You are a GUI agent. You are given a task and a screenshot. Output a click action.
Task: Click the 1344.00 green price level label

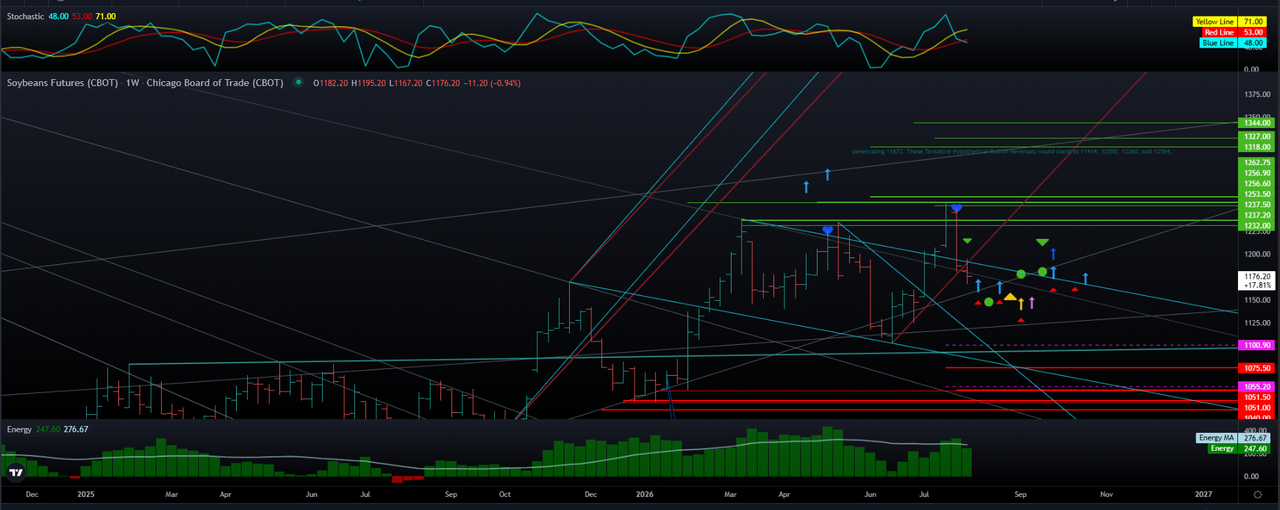coord(1257,123)
